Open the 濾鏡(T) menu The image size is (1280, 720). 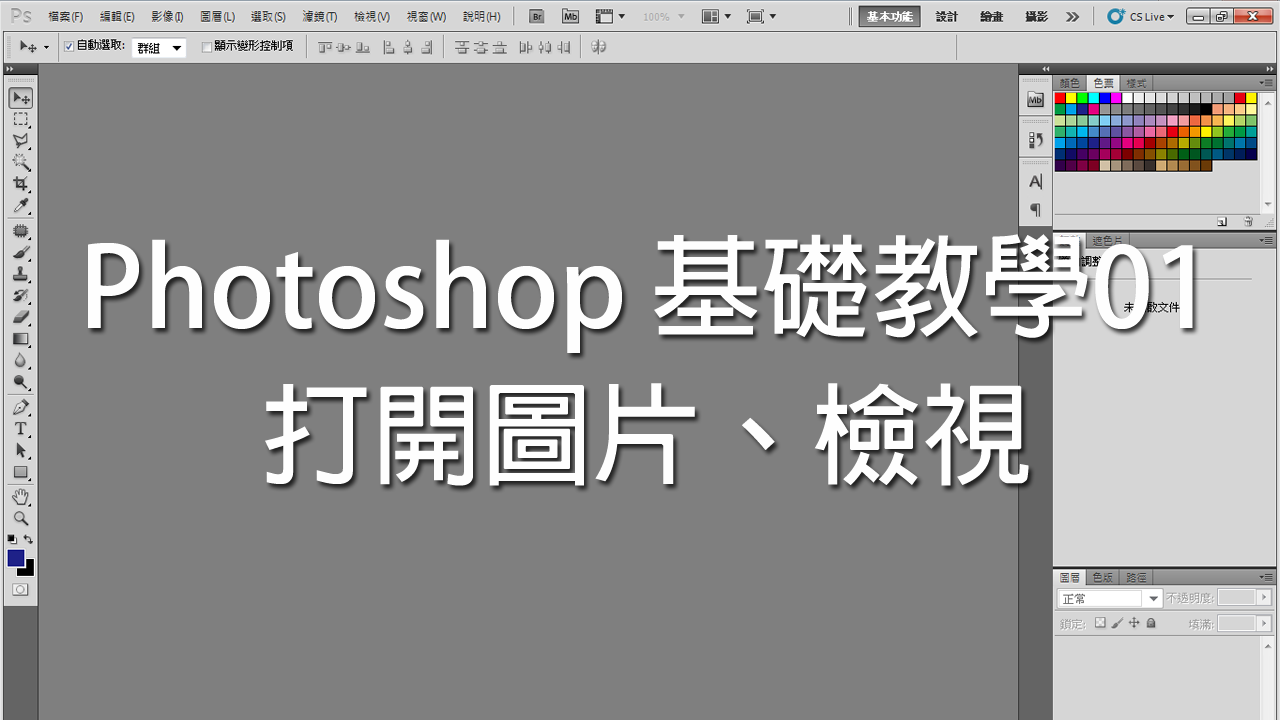coord(320,17)
